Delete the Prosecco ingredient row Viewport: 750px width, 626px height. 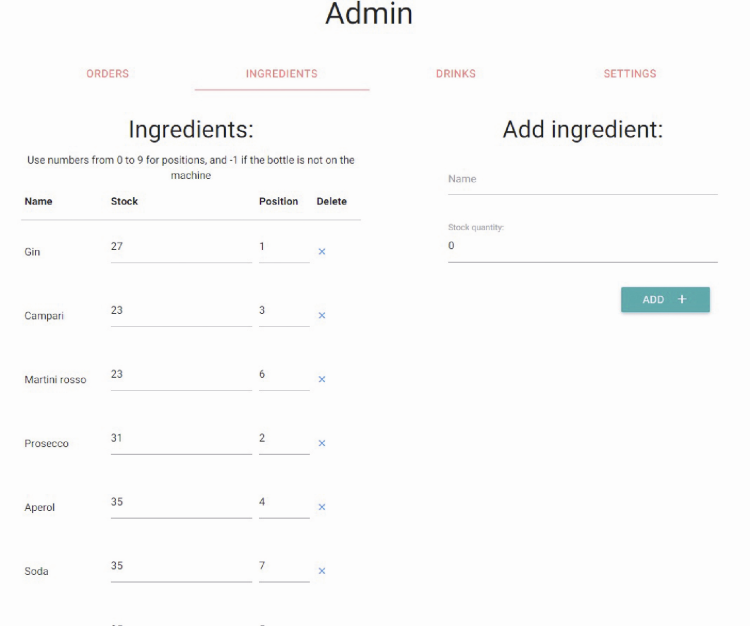[322, 444]
